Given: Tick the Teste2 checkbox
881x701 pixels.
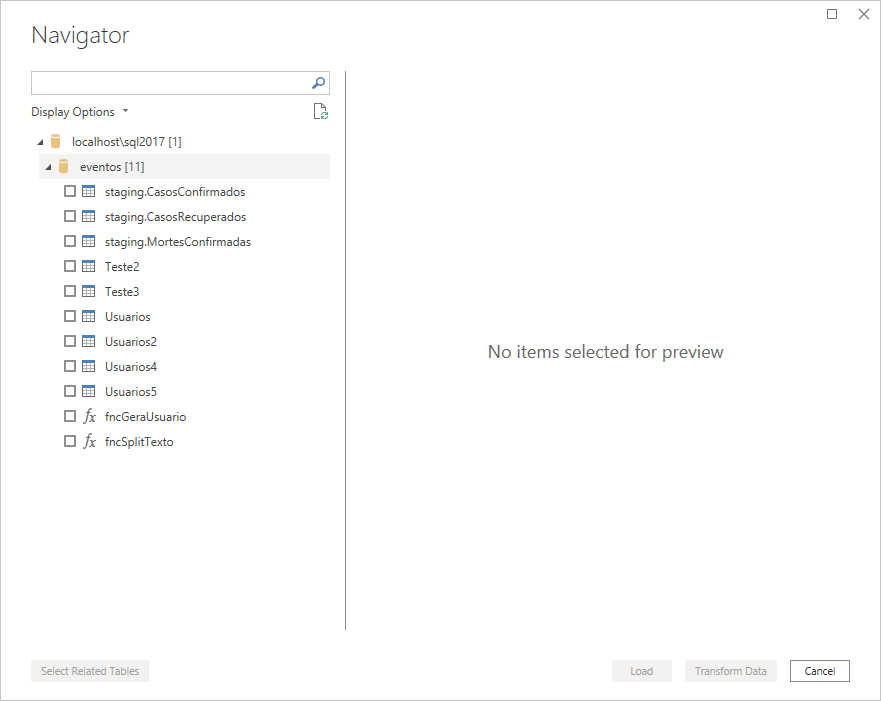Looking at the screenshot, I should (x=70, y=266).
